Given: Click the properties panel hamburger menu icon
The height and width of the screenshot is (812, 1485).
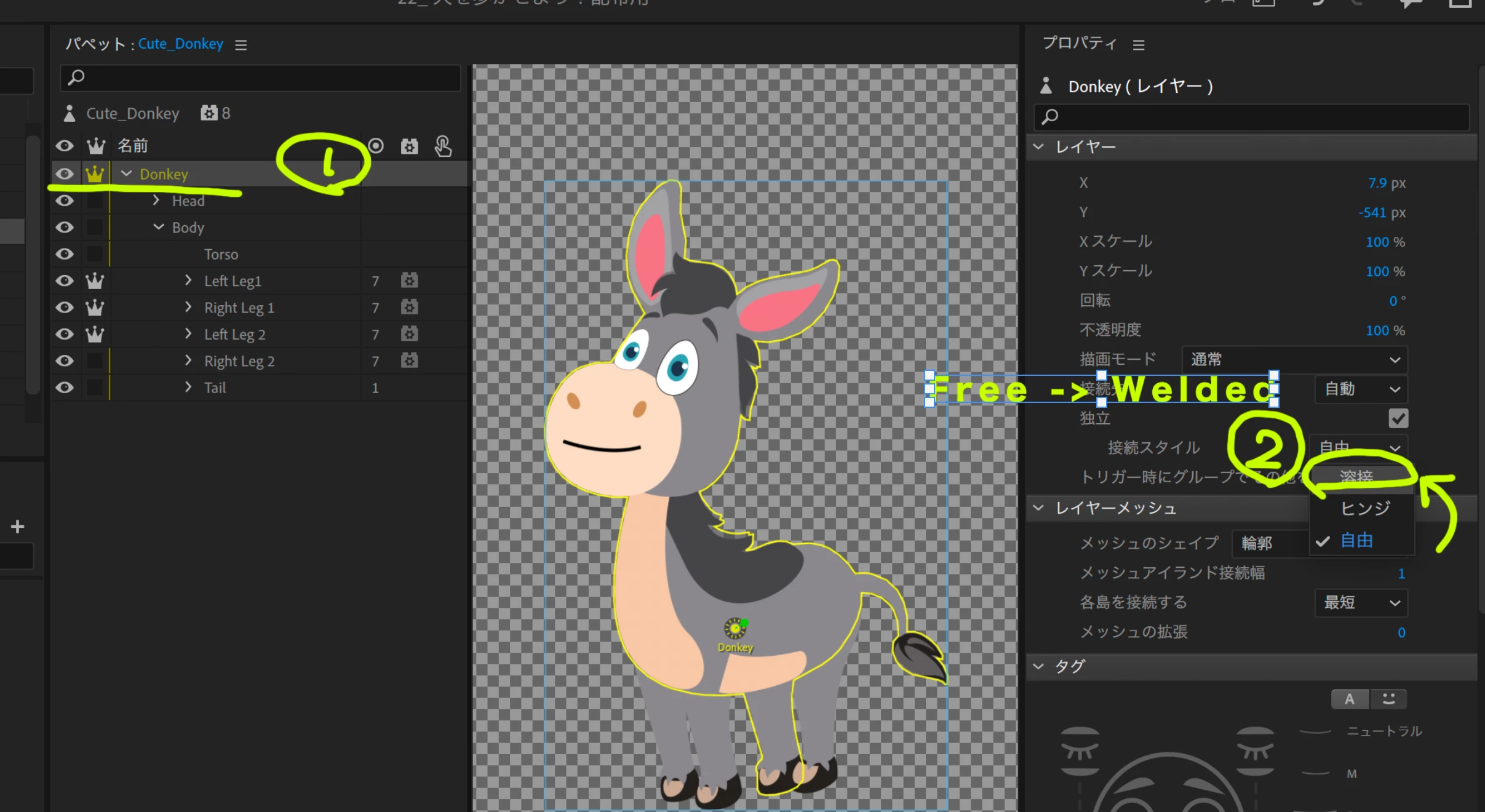Looking at the screenshot, I should coord(1138,45).
